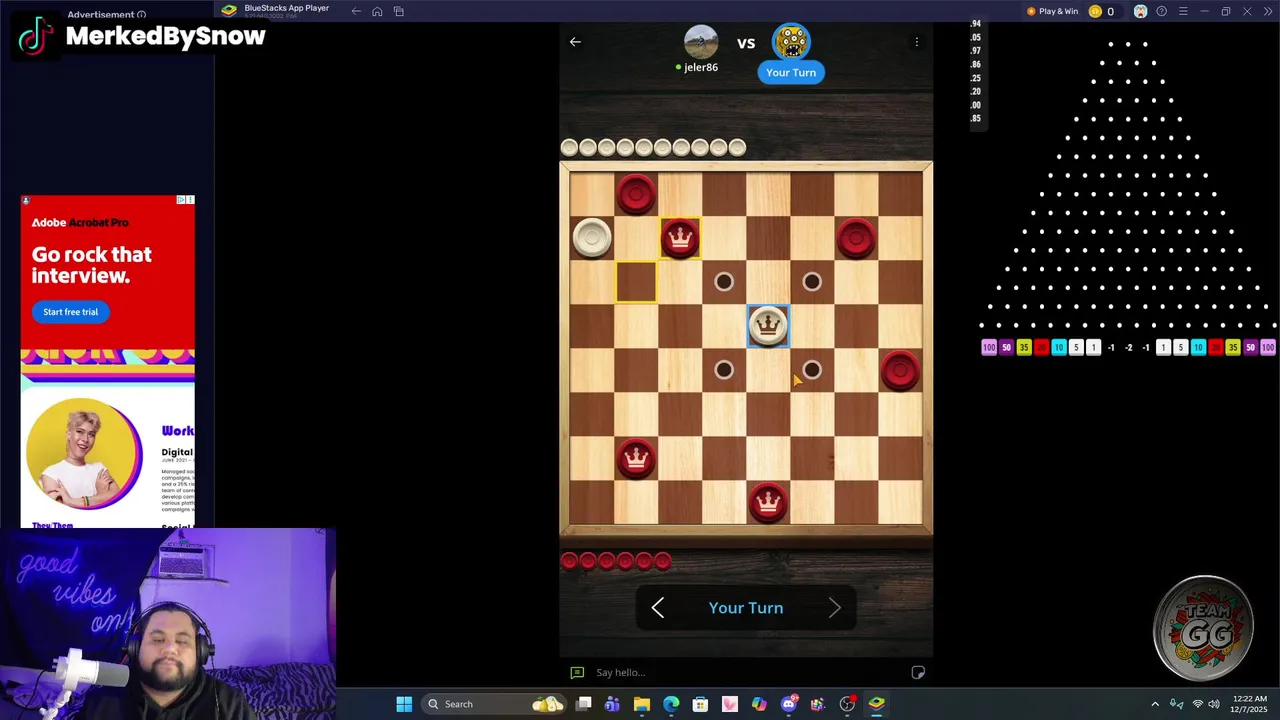The width and height of the screenshot is (1280, 720).
Task: Click the BlueStacks home icon
Action: click(x=377, y=11)
